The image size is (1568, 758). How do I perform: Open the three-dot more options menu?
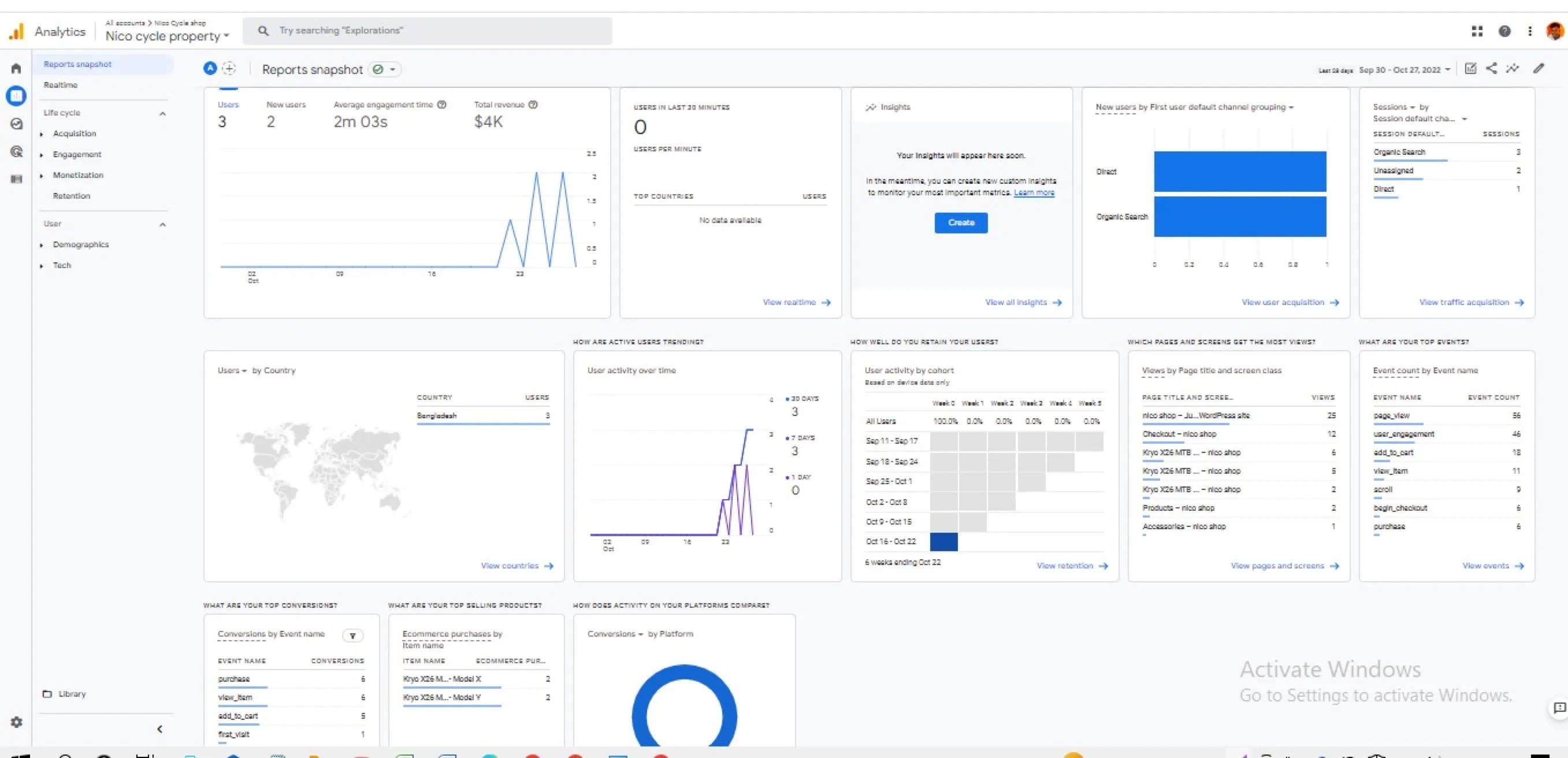1530,31
